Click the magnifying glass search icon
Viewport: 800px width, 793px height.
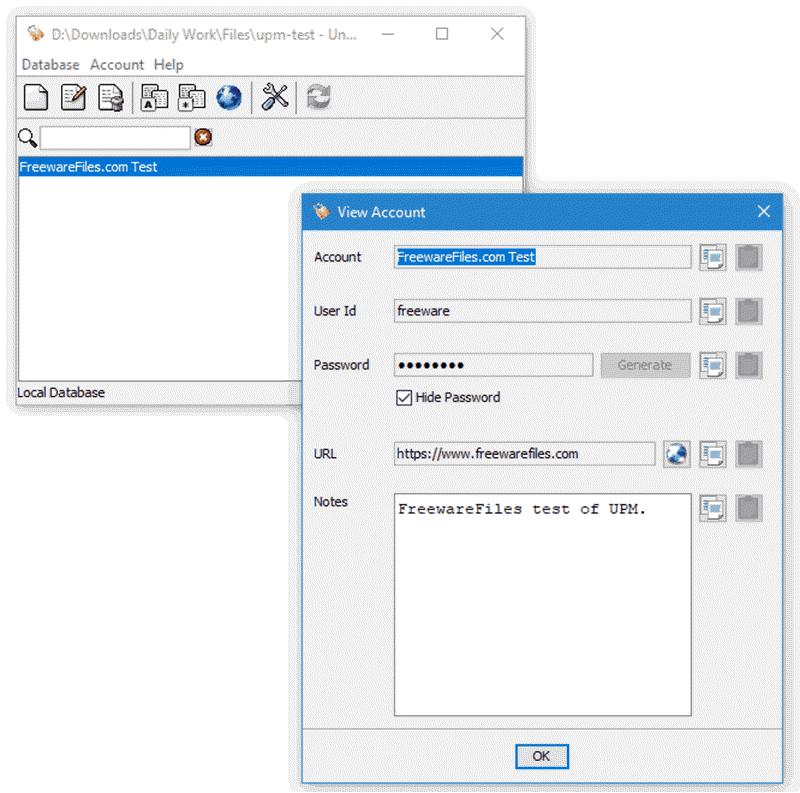coord(27,138)
